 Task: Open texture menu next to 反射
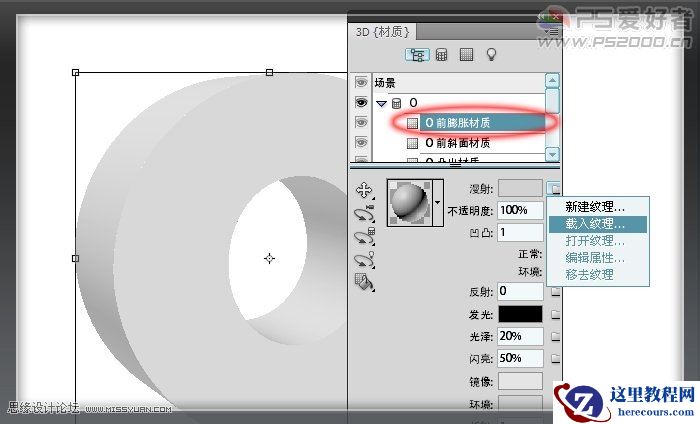pos(555,292)
